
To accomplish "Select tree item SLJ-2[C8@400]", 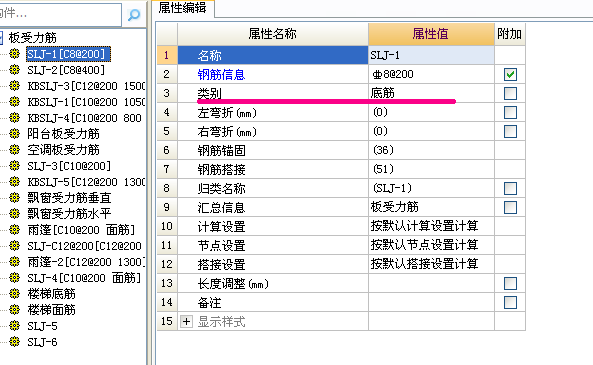I will point(66,70).
